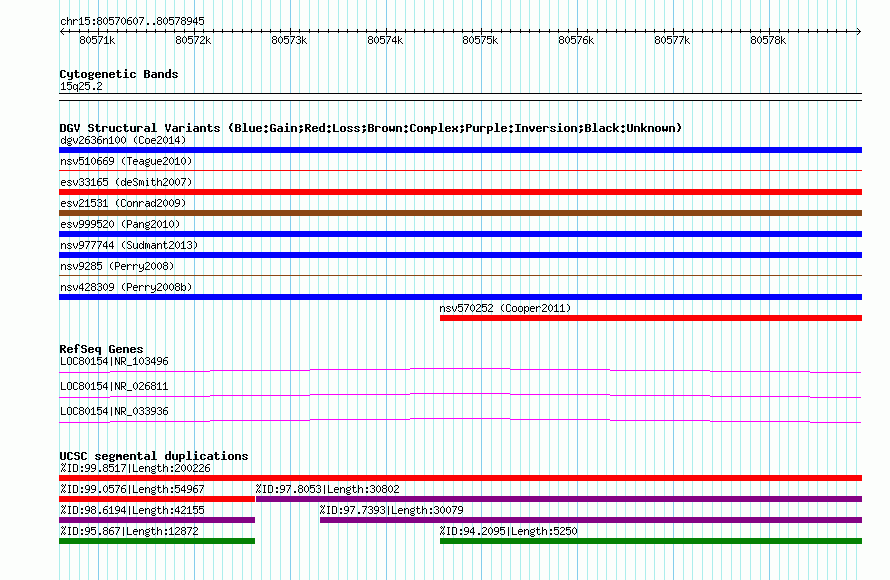Open variant nsv570252 (Cooper2011) label
Viewport: 890px width, 580px height.
tap(505, 308)
